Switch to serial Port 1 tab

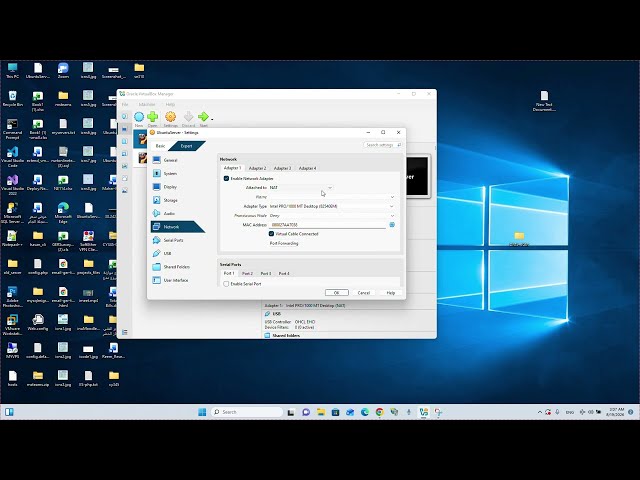pos(229,273)
